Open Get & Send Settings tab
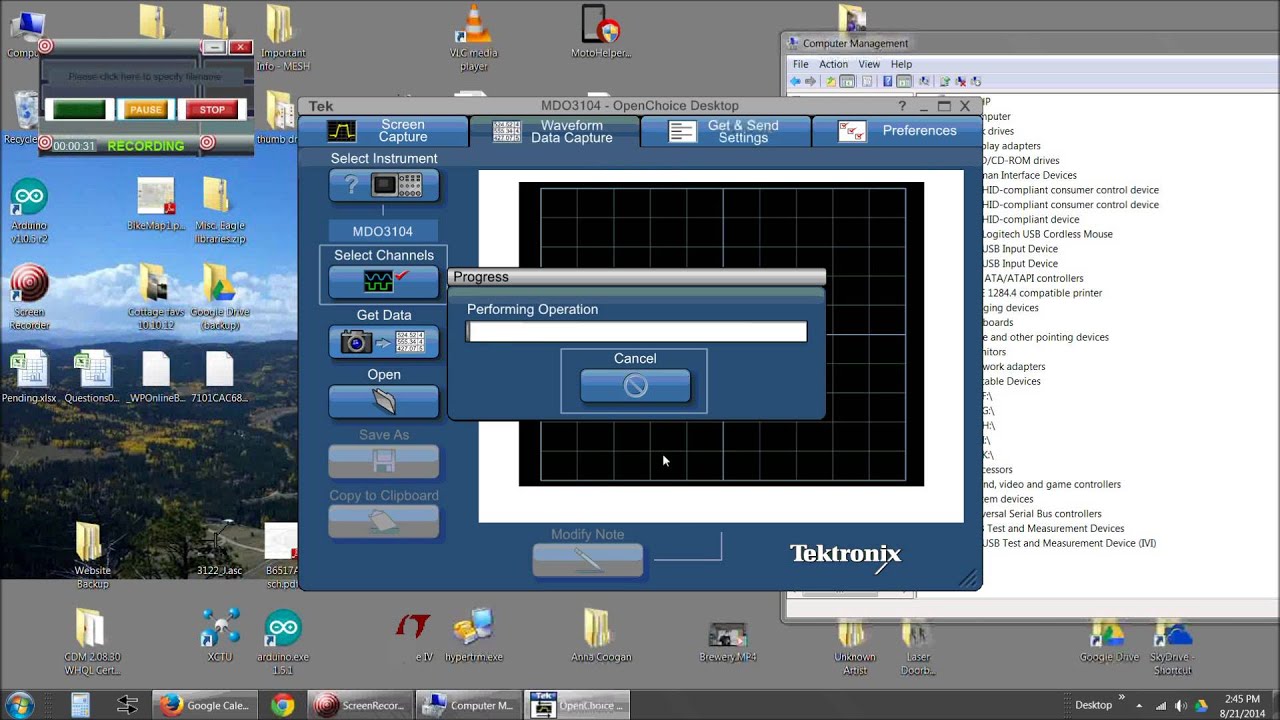Screen dimensions: 1280x720 (x=725, y=131)
